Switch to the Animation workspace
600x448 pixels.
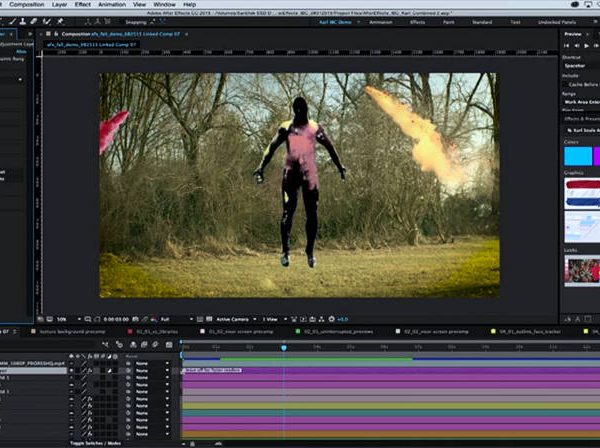pos(381,22)
